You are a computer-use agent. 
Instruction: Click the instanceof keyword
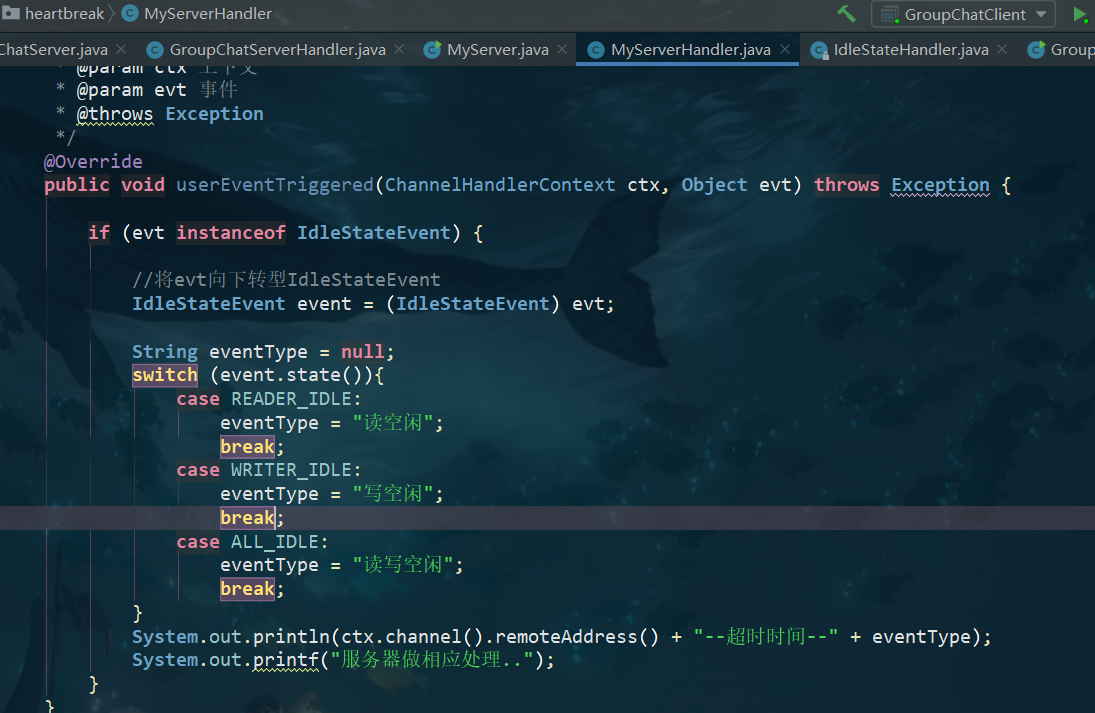tap(230, 233)
